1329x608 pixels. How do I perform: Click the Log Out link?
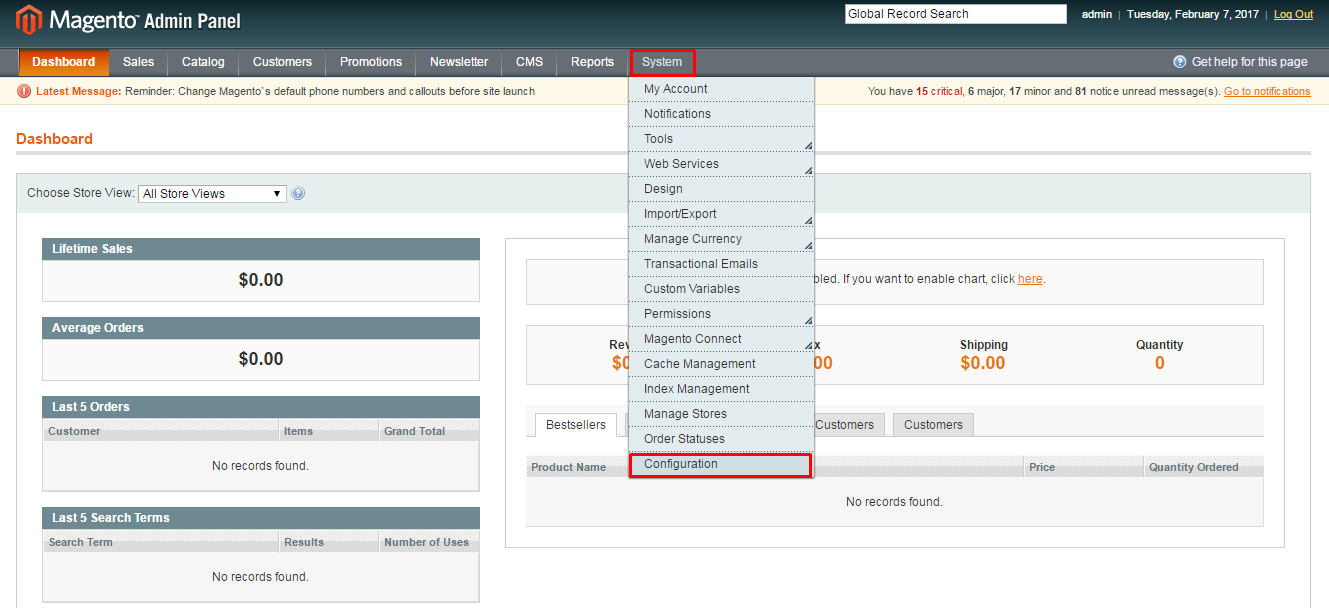point(1293,15)
